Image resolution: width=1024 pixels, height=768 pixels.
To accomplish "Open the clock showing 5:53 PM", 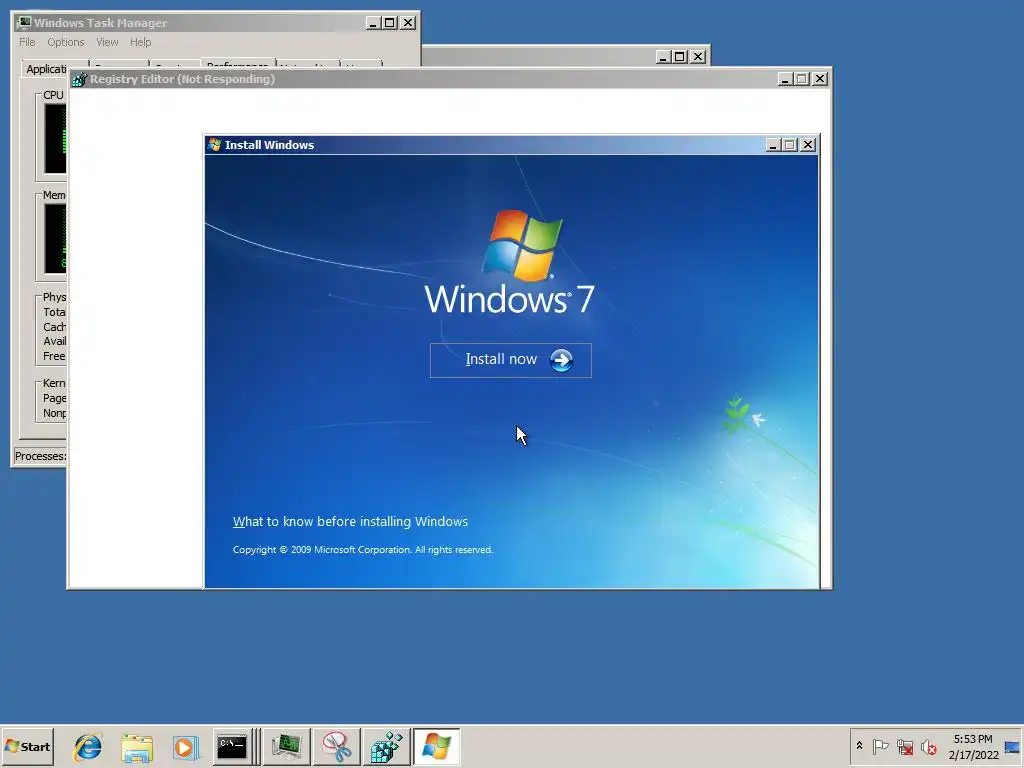I will click(973, 746).
